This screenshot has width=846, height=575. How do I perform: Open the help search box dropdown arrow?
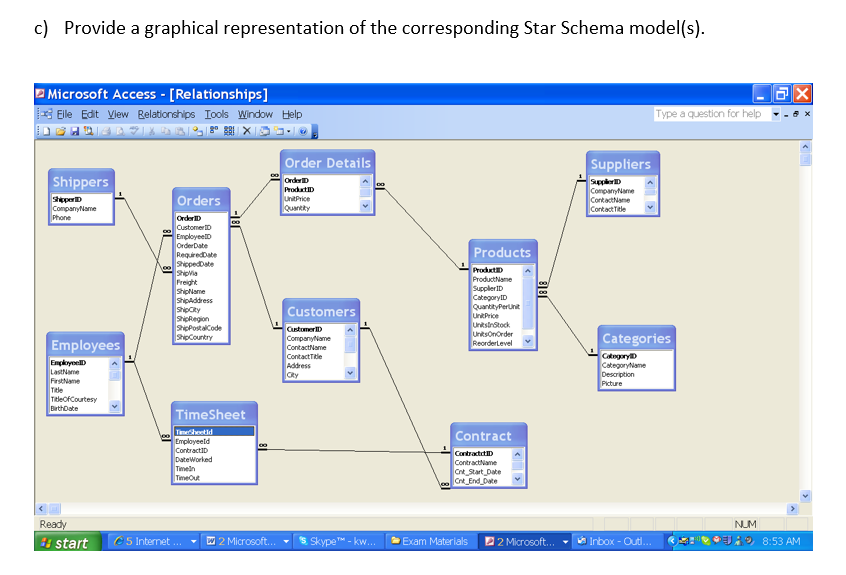point(775,114)
